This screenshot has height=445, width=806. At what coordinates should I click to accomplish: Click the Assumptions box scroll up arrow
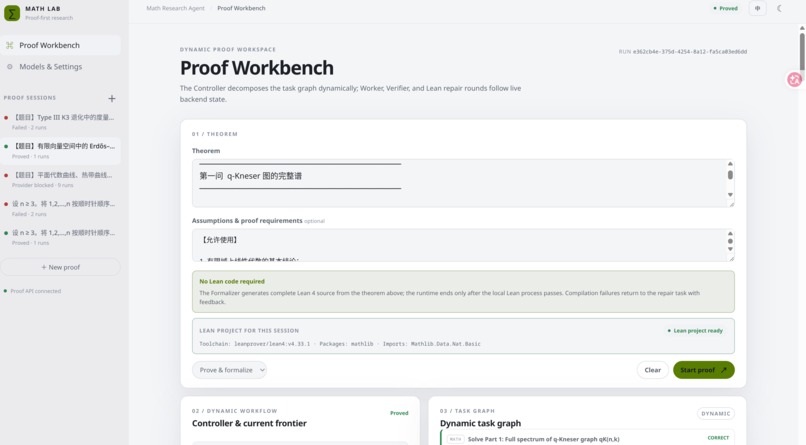coord(730,233)
